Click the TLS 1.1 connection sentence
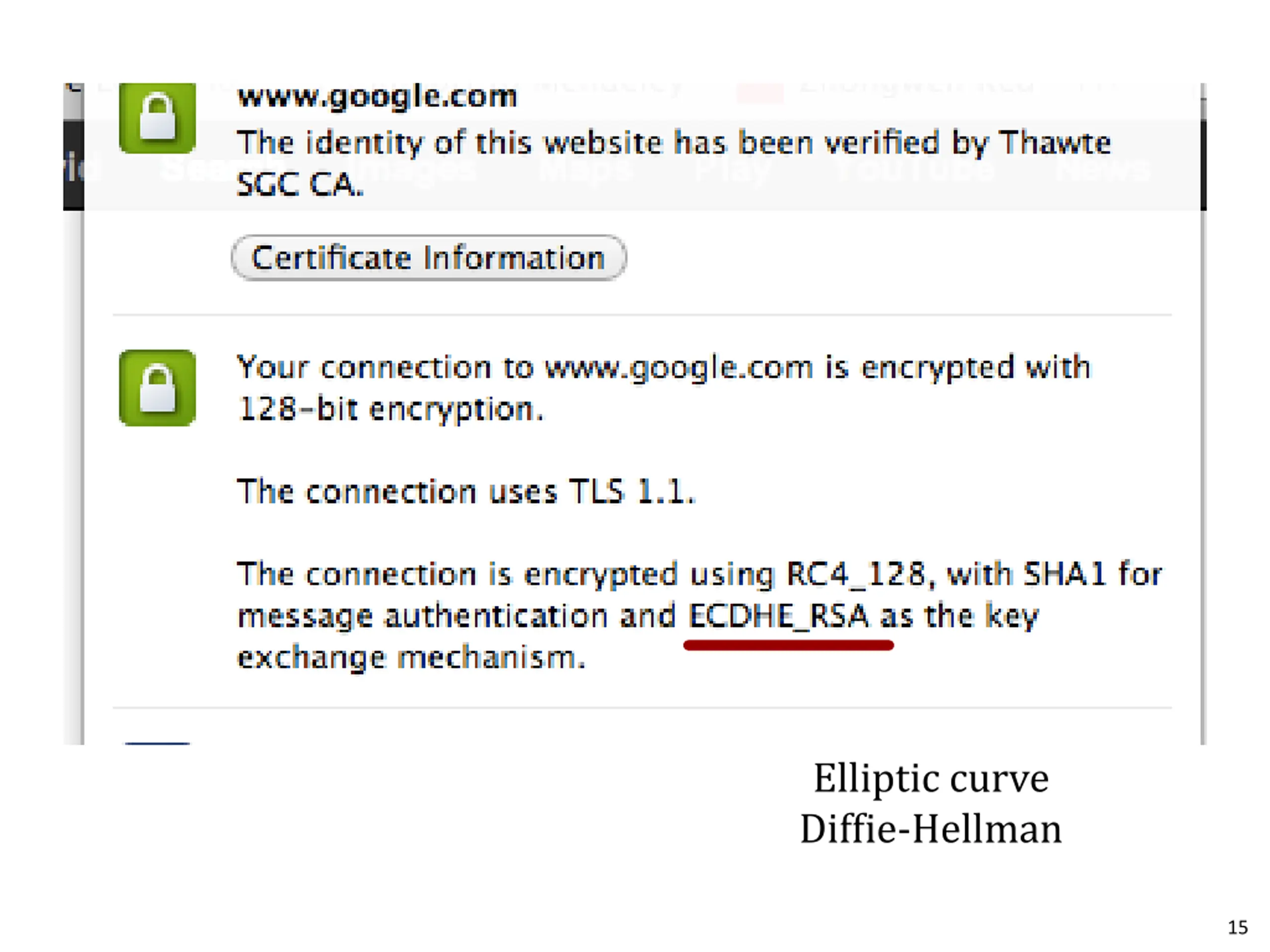 point(466,492)
